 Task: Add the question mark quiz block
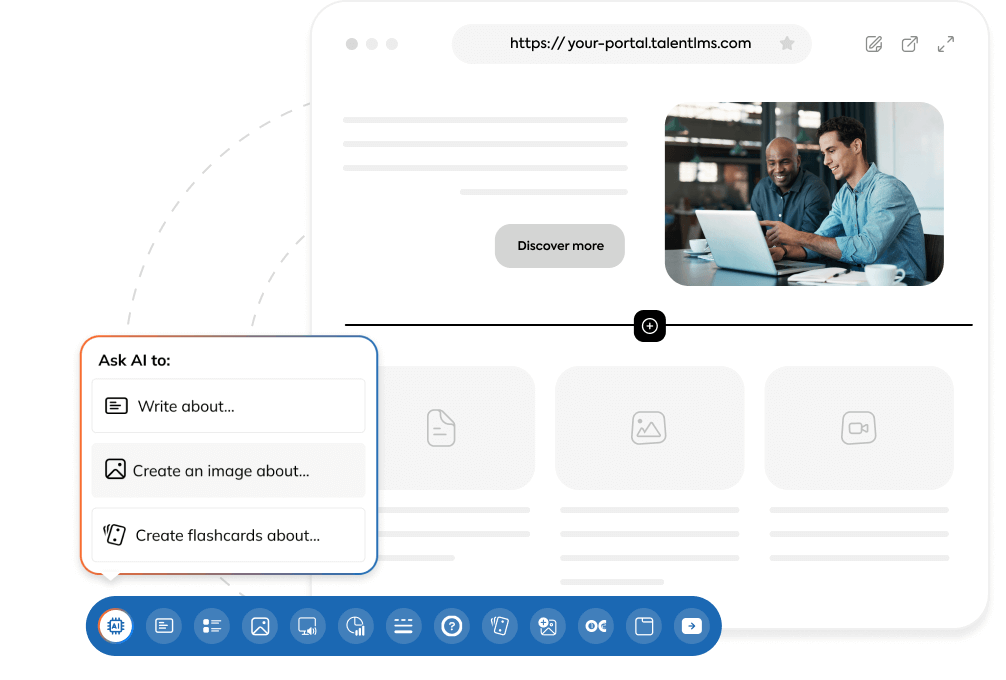click(452, 626)
